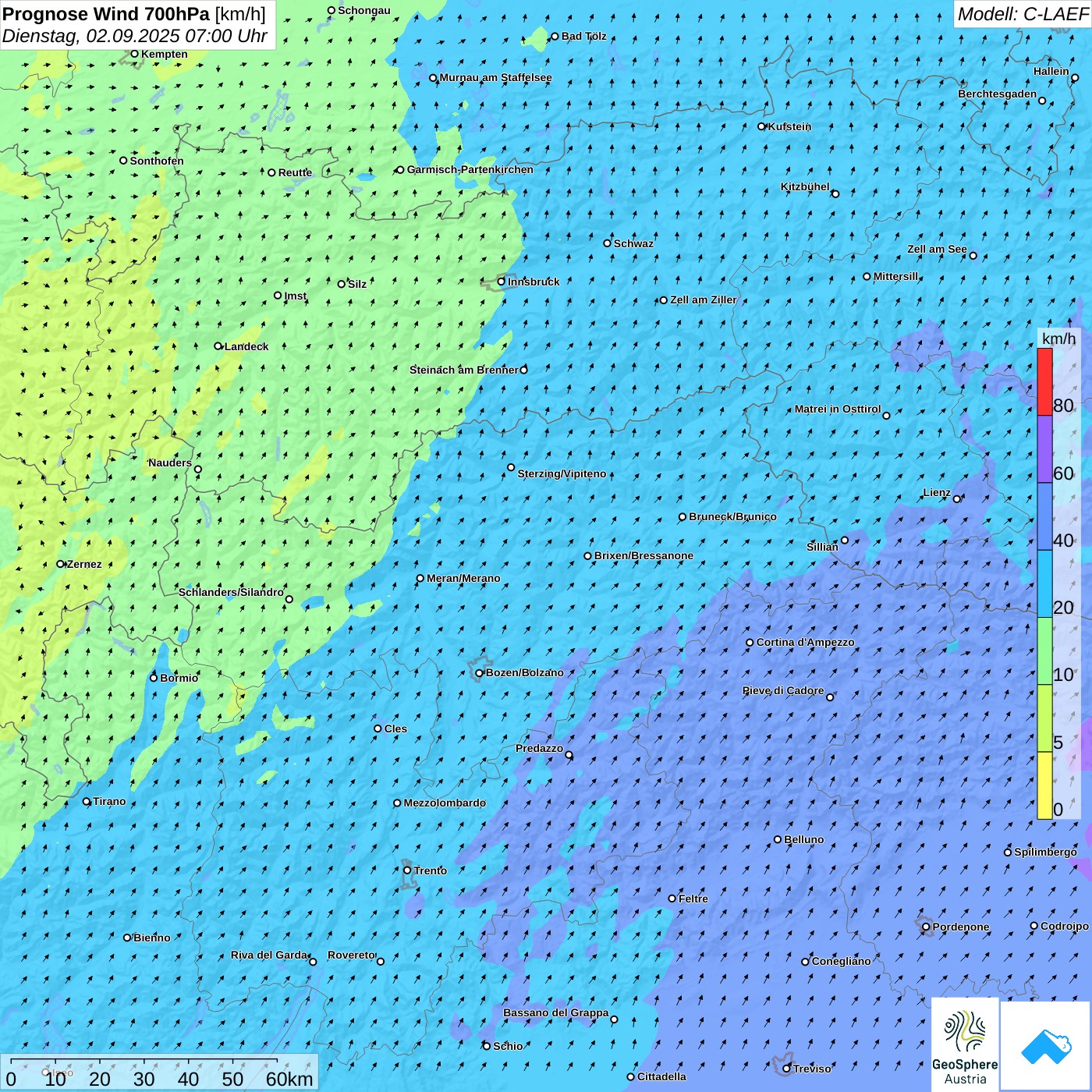This screenshot has height=1092, width=1092.
Task: Click the Pordenone city marker
Action: click(x=926, y=927)
